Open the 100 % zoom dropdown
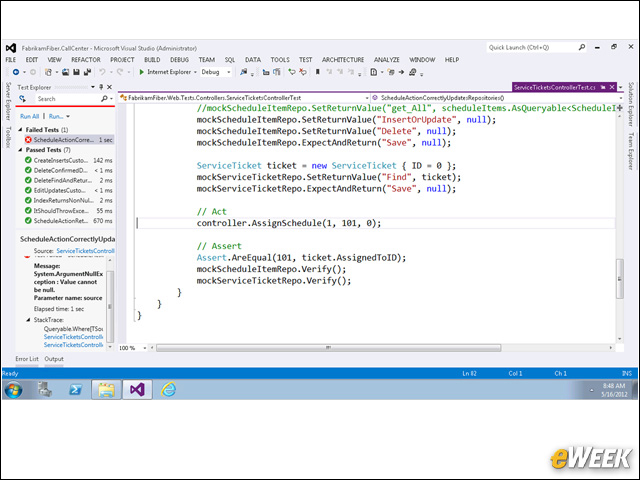This screenshot has width=640, height=480. [x=144, y=348]
